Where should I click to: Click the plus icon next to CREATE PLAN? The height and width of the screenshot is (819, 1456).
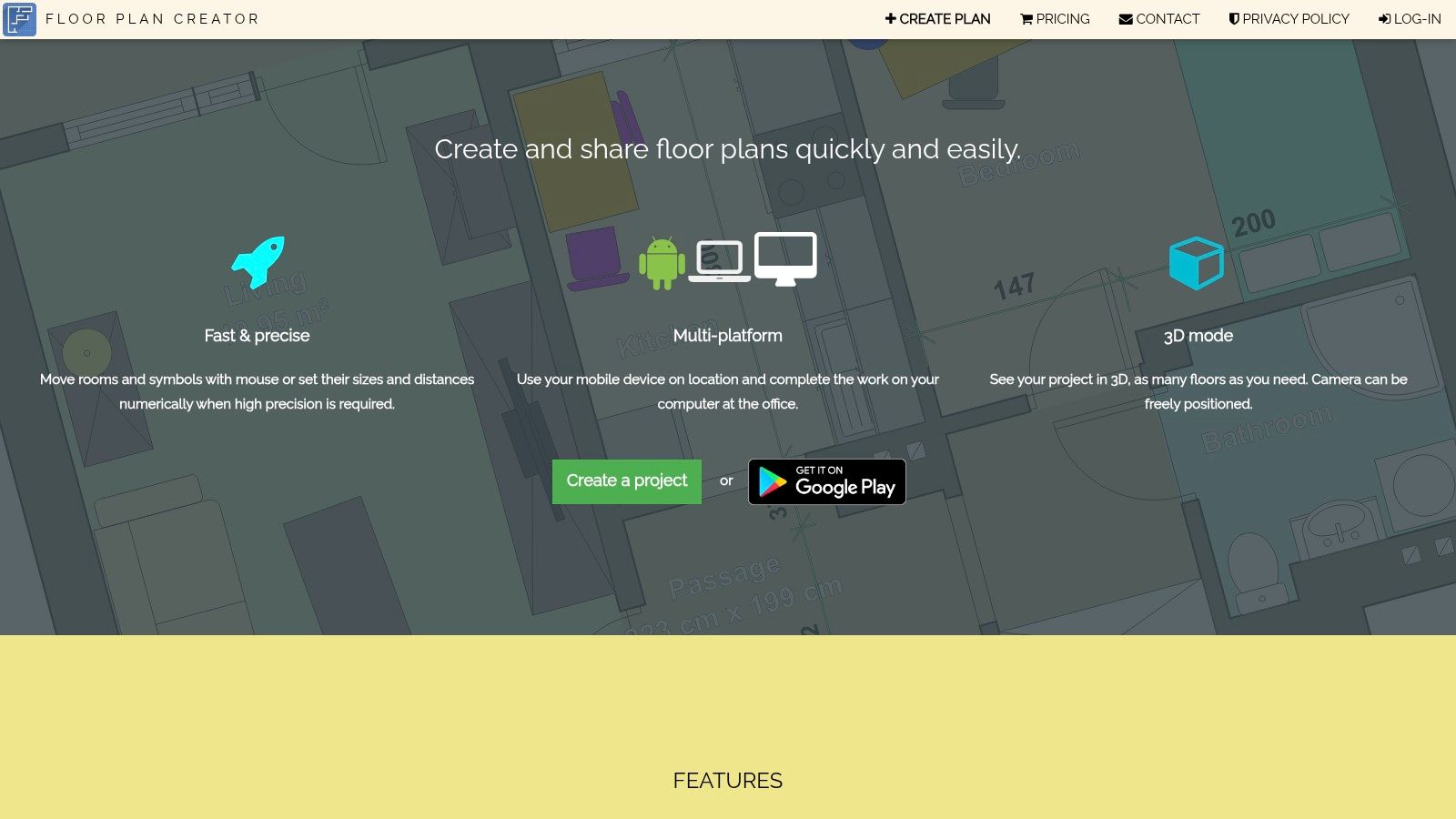click(x=889, y=18)
